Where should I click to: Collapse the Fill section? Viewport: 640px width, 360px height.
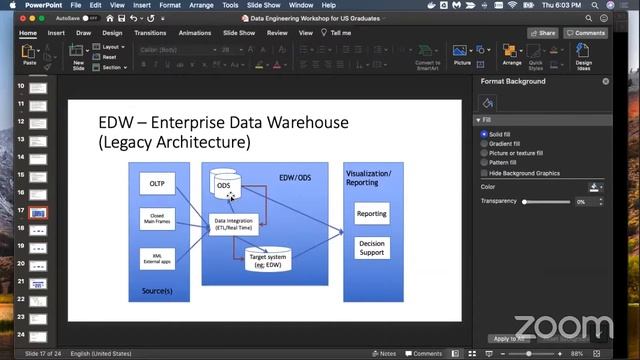pos(478,120)
